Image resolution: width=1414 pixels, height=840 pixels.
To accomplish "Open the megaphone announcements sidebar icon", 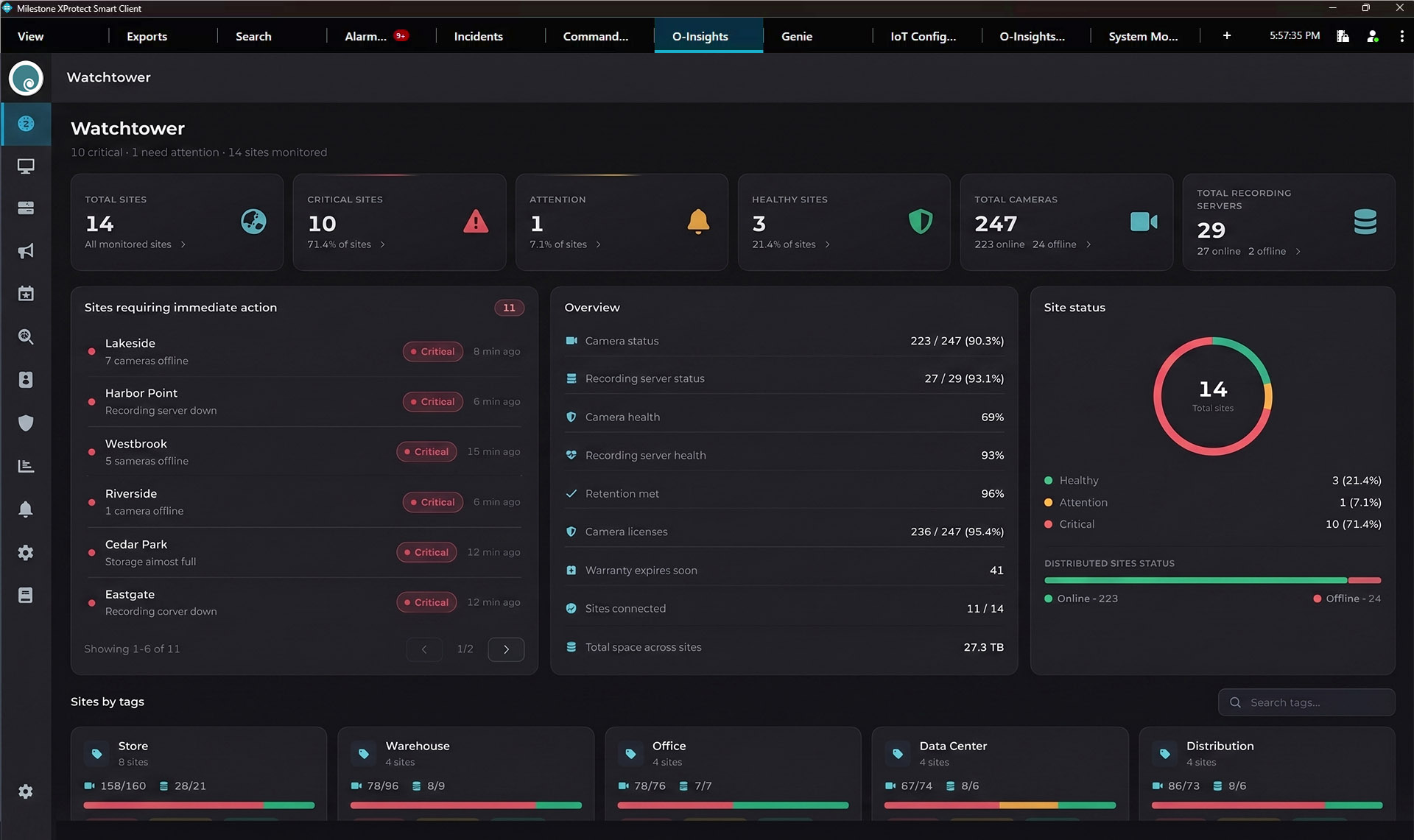I will point(26,251).
